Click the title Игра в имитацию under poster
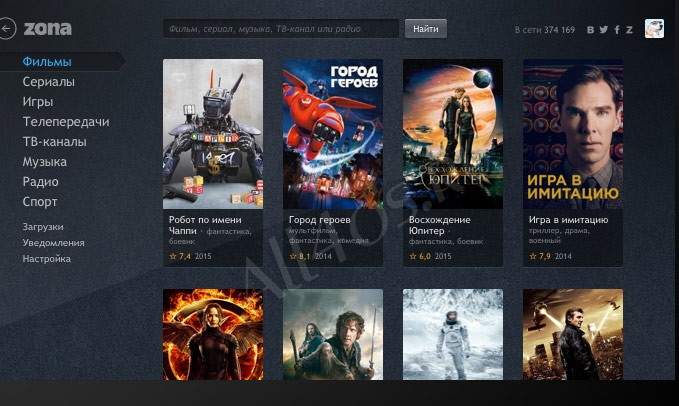The width and height of the screenshot is (679, 406). coord(568,220)
